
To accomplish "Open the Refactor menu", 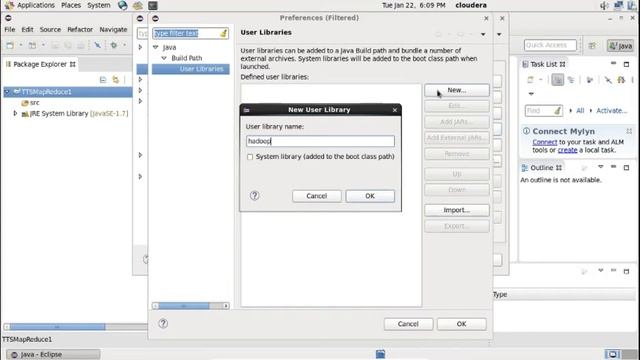I will (x=80, y=29).
